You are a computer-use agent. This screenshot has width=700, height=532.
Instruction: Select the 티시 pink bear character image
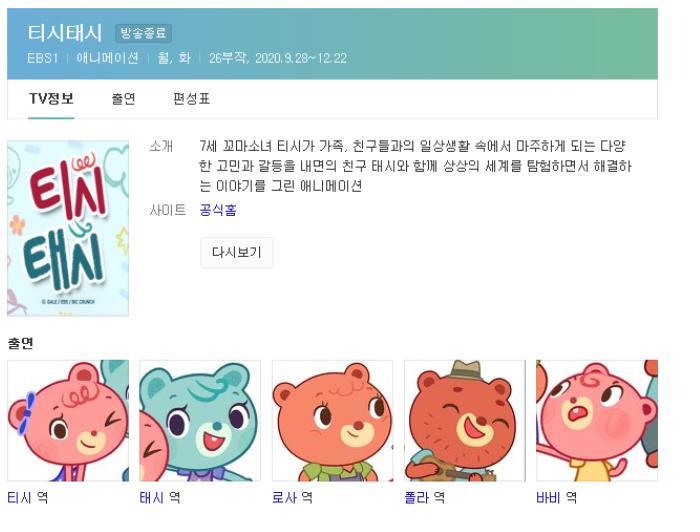[x=68, y=420]
